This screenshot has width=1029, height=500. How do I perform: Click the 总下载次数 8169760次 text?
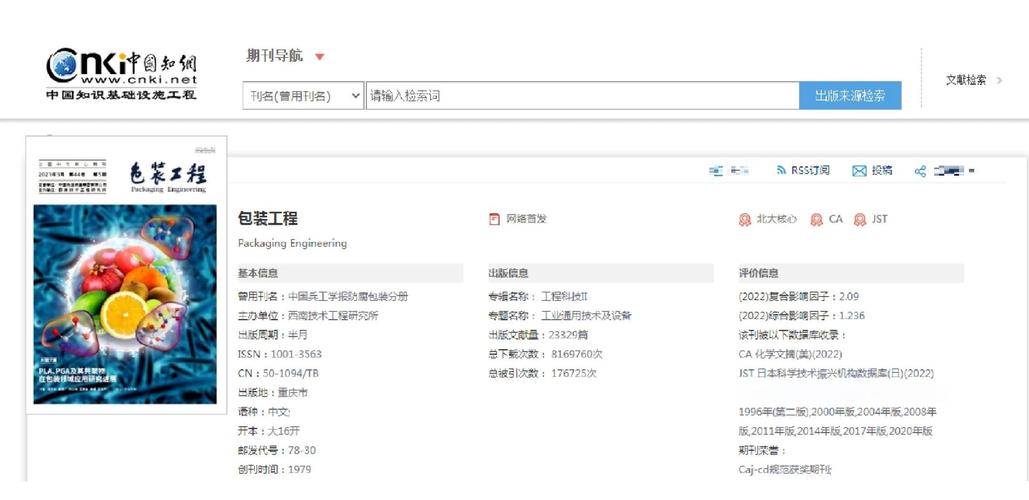[x=545, y=354]
